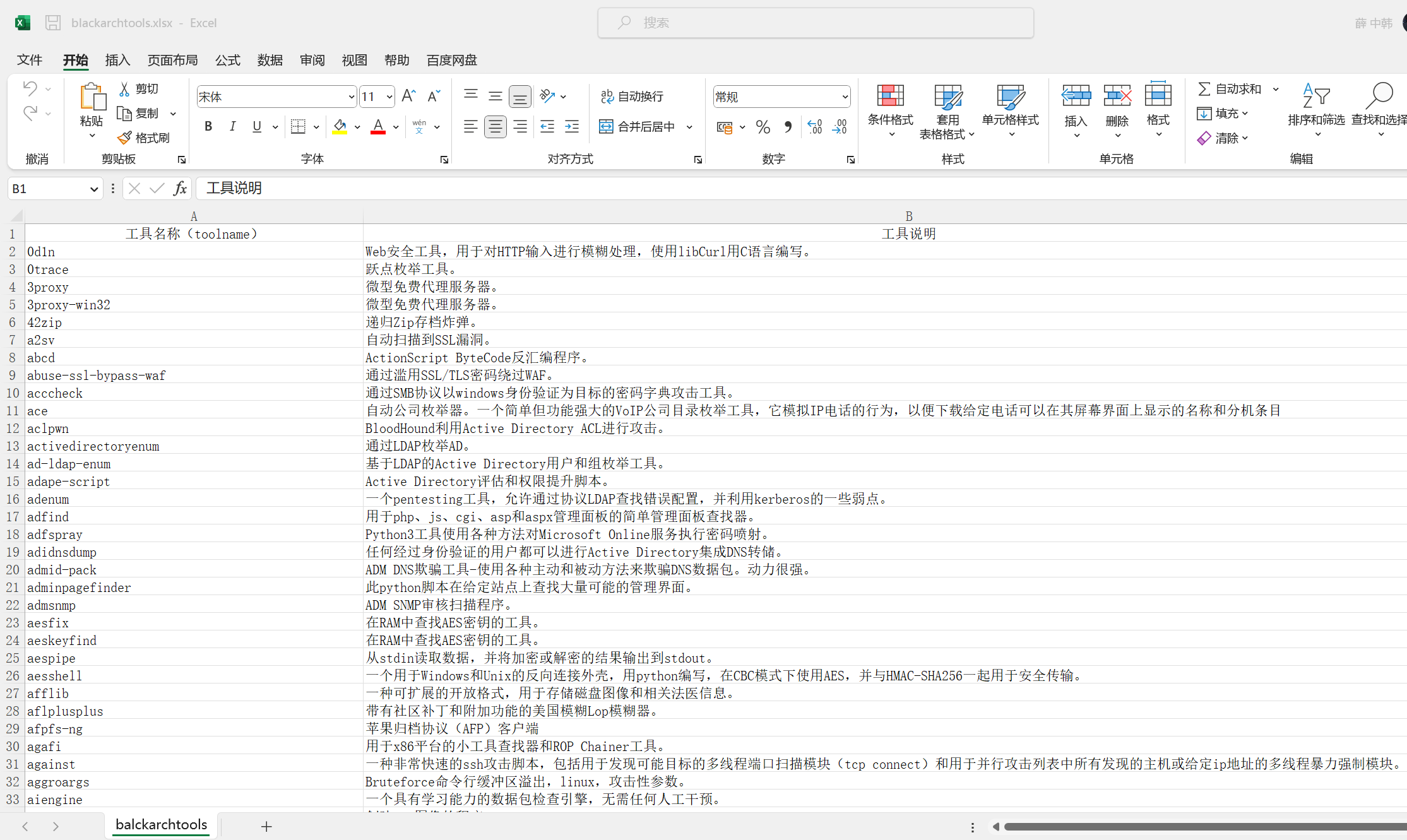The height and width of the screenshot is (840, 1407).
Task: Click the decrease indent icon
Action: pos(547,126)
